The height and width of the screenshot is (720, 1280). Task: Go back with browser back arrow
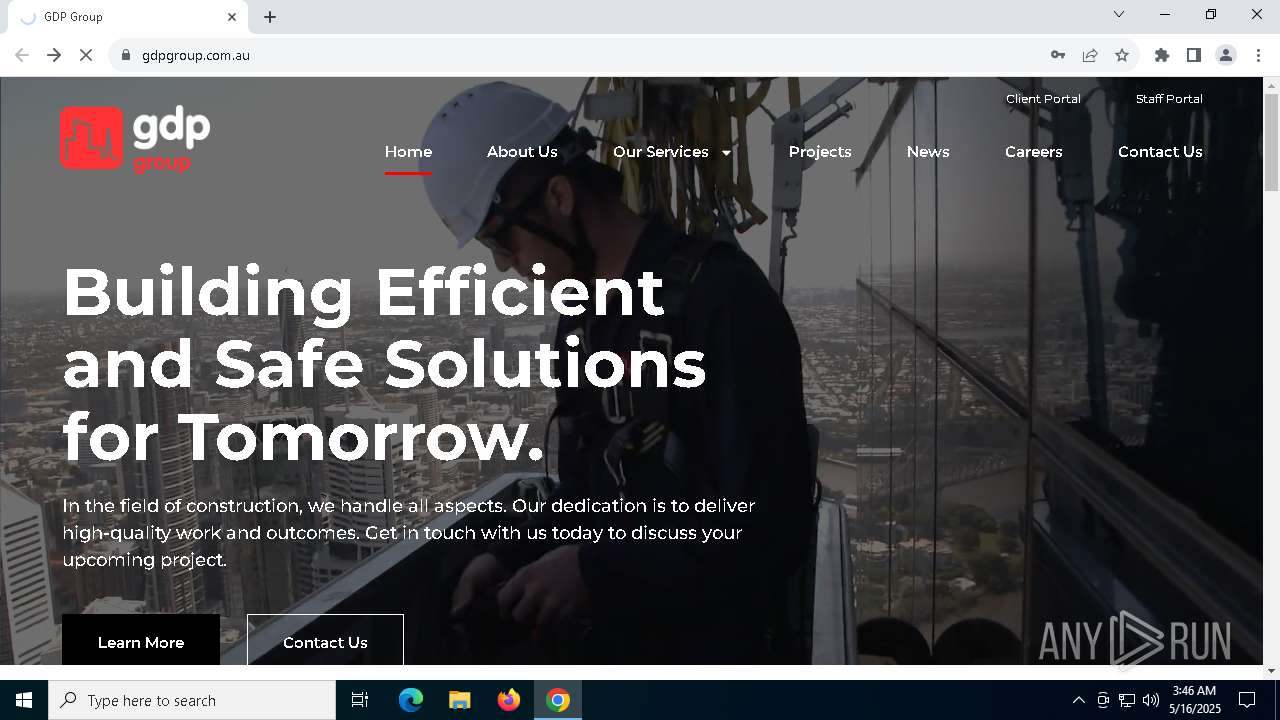pyautogui.click(x=22, y=55)
